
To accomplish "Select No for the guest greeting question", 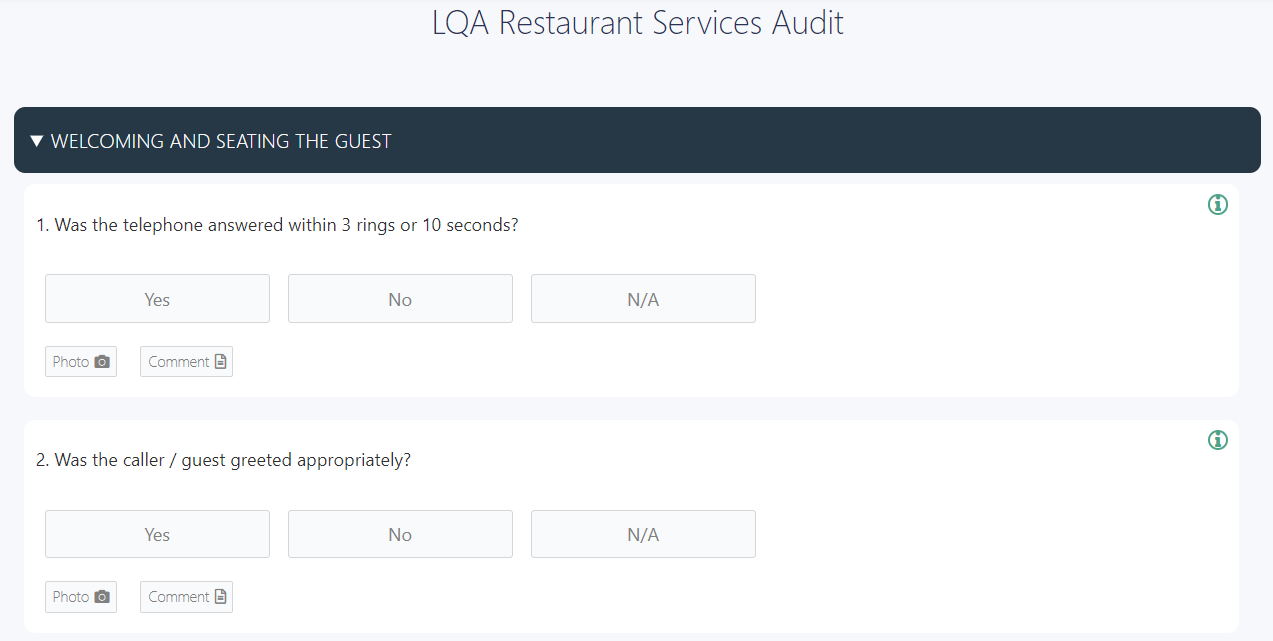I will (x=400, y=534).
